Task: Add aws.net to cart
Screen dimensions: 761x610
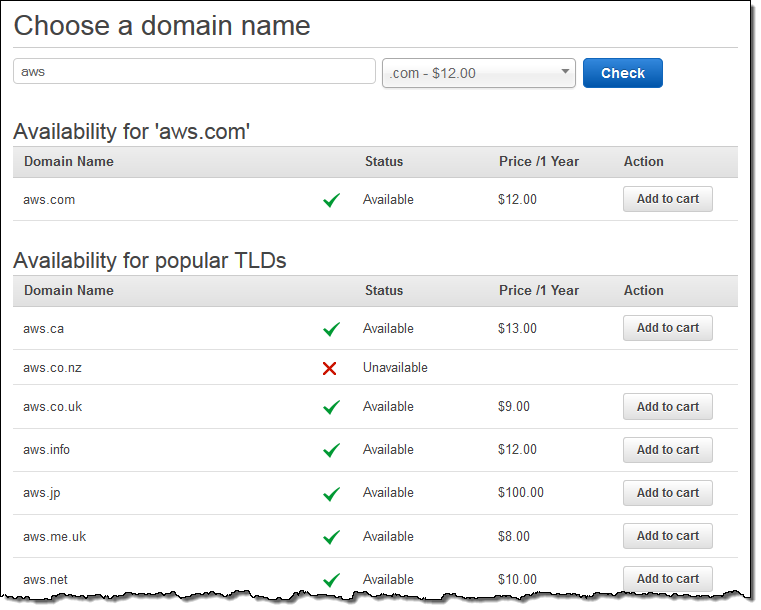Action: coord(667,579)
